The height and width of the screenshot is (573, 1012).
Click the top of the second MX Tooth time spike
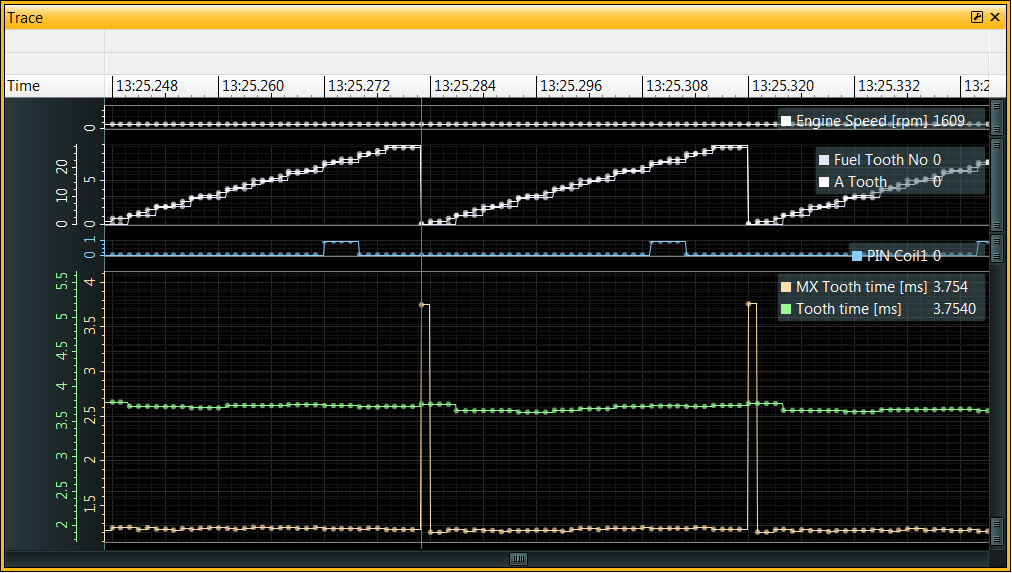tap(752, 303)
